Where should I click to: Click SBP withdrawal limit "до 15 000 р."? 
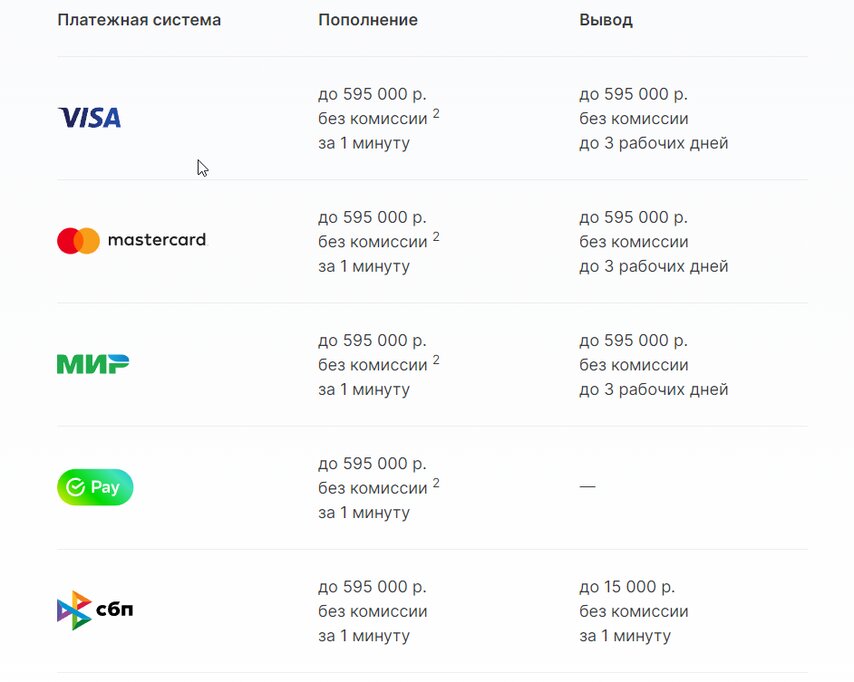627,587
